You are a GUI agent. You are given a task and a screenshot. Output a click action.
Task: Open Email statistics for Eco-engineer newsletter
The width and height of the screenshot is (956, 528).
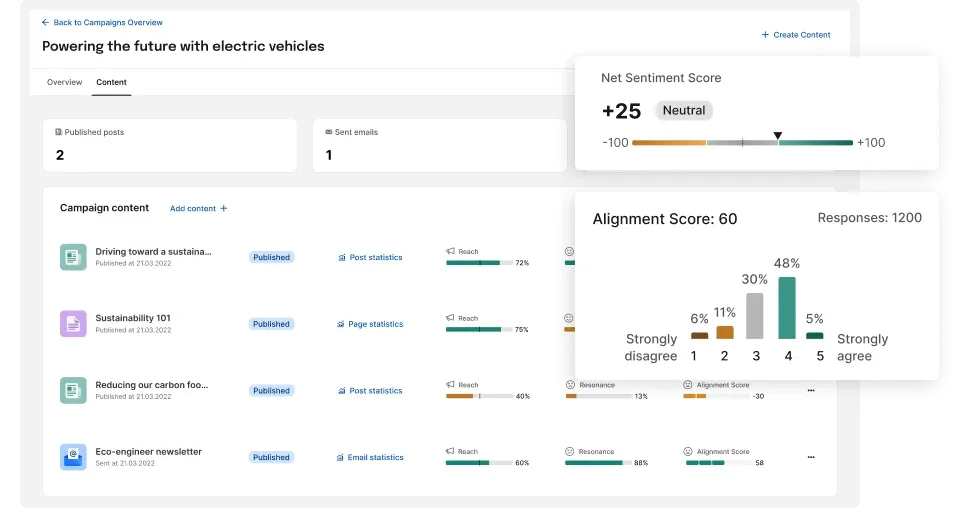pos(369,457)
